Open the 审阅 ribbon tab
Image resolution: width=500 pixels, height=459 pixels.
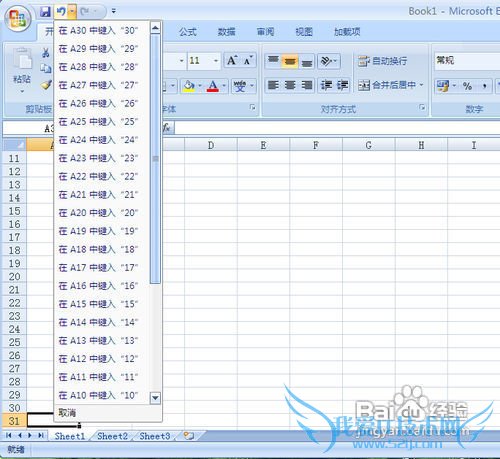click(x=265, y=32)
